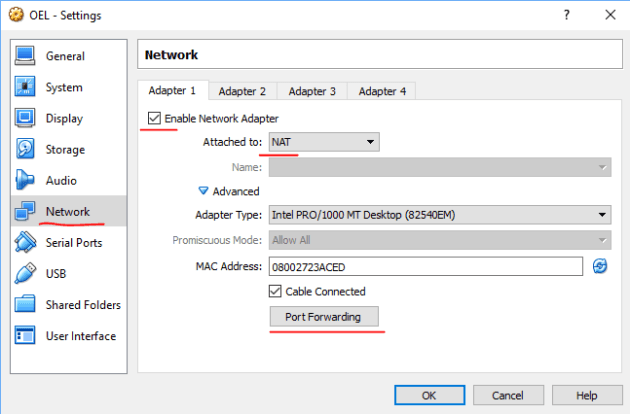Switch to the Adapter 1 tab
This screenshot has height=414, width=630.
172,90
